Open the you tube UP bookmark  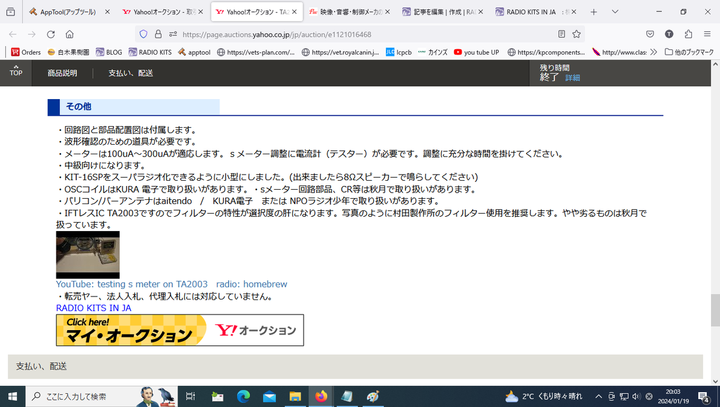[x=477, y=52]
